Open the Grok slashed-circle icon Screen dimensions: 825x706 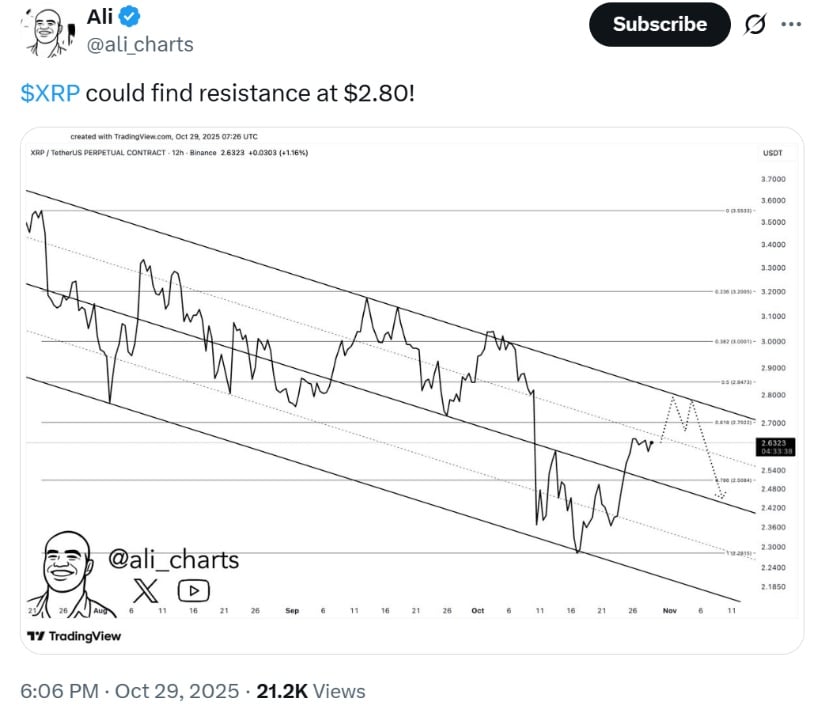pyautogui.click(x=756, y=24)
